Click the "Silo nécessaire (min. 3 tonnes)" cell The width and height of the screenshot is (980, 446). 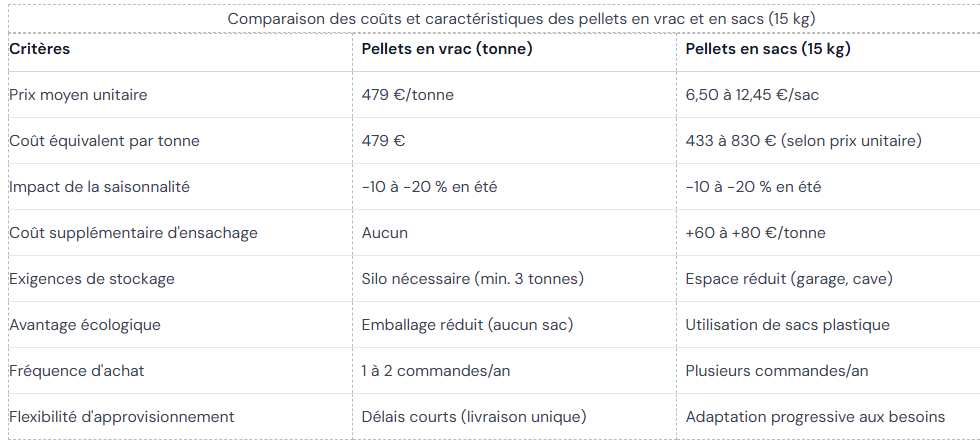coord(472,279)
